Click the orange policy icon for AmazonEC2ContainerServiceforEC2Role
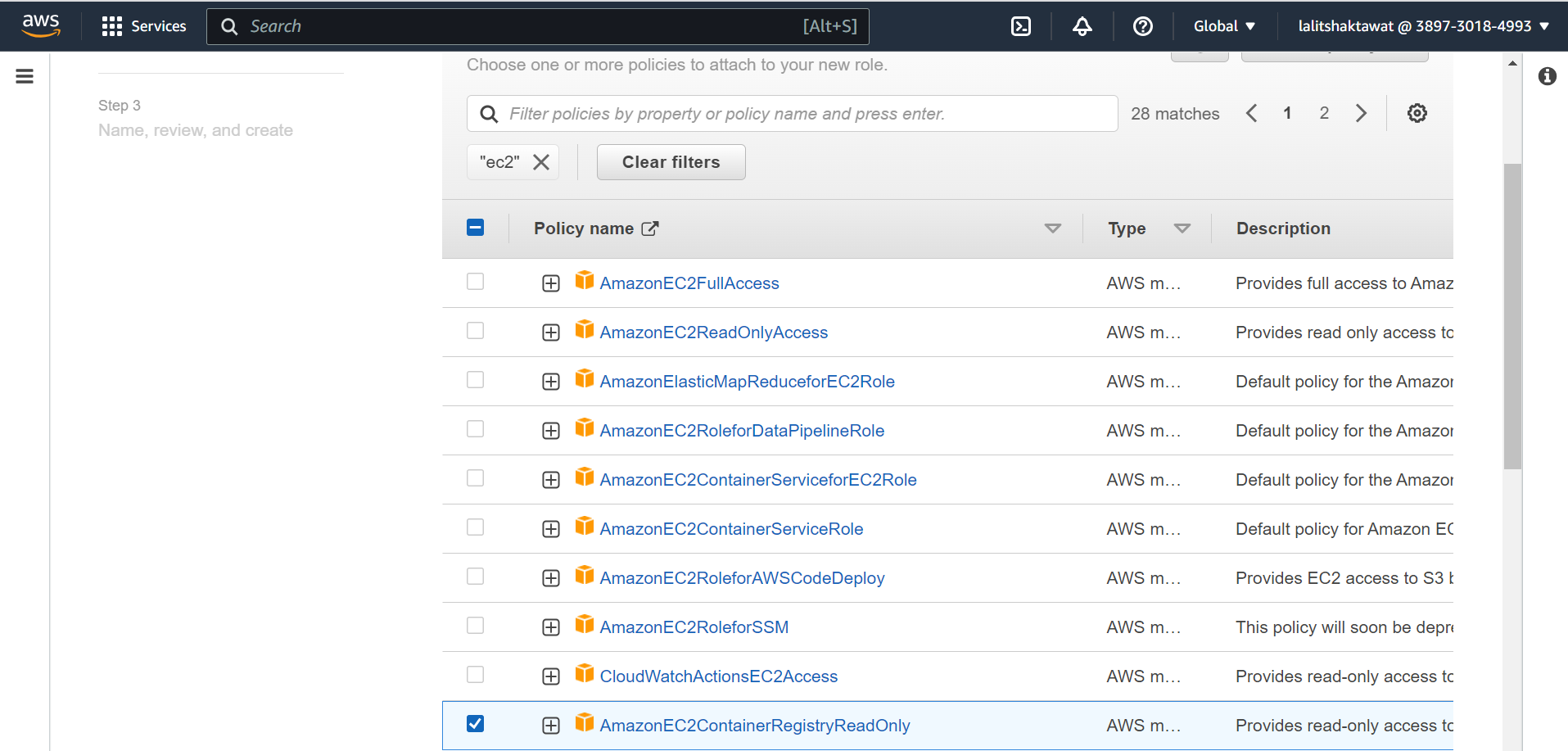The image size is (1568, 751). [585, 477]
